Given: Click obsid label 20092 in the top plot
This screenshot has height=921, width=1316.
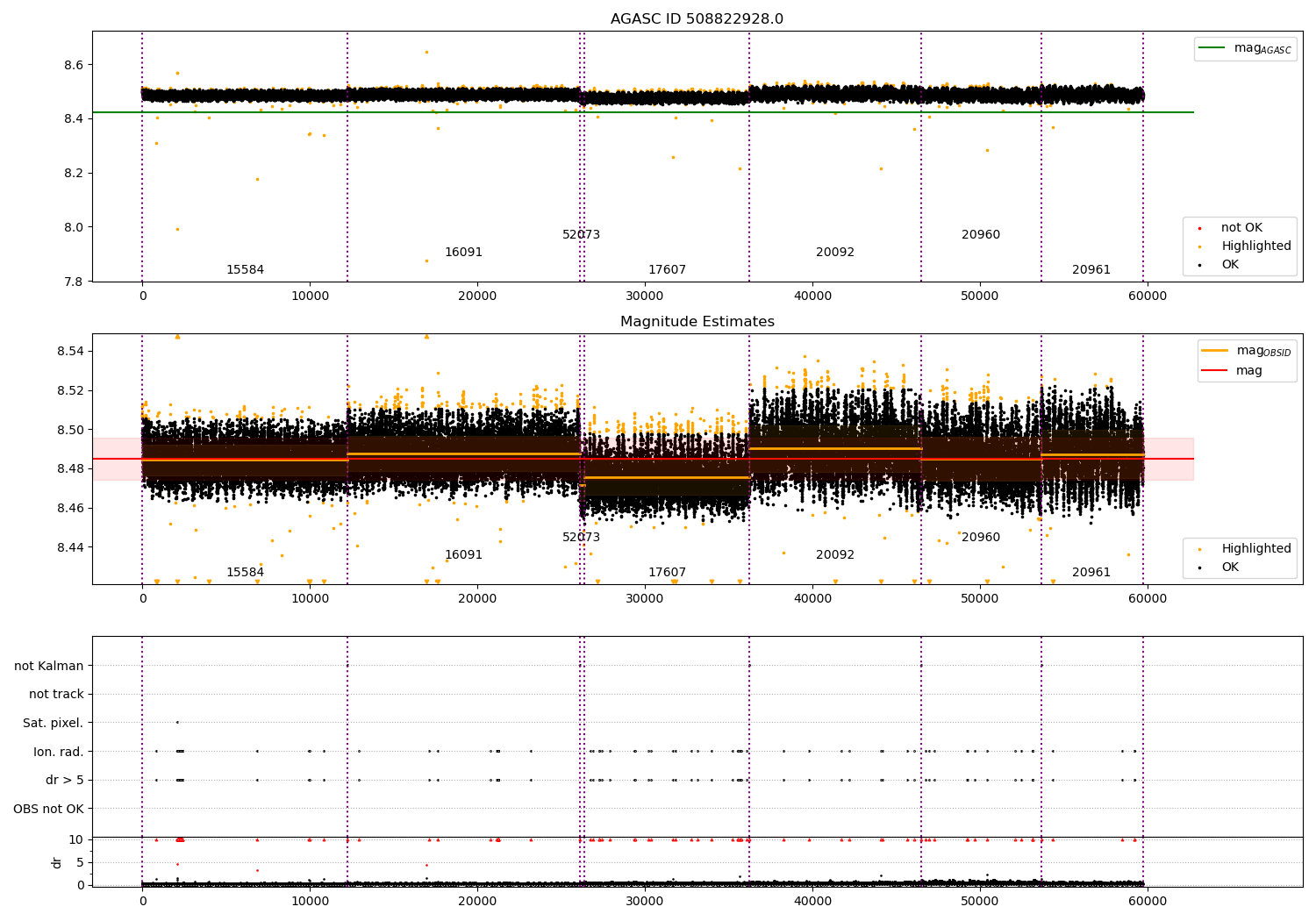Looking at the screenshot, I should coord(835,253).
